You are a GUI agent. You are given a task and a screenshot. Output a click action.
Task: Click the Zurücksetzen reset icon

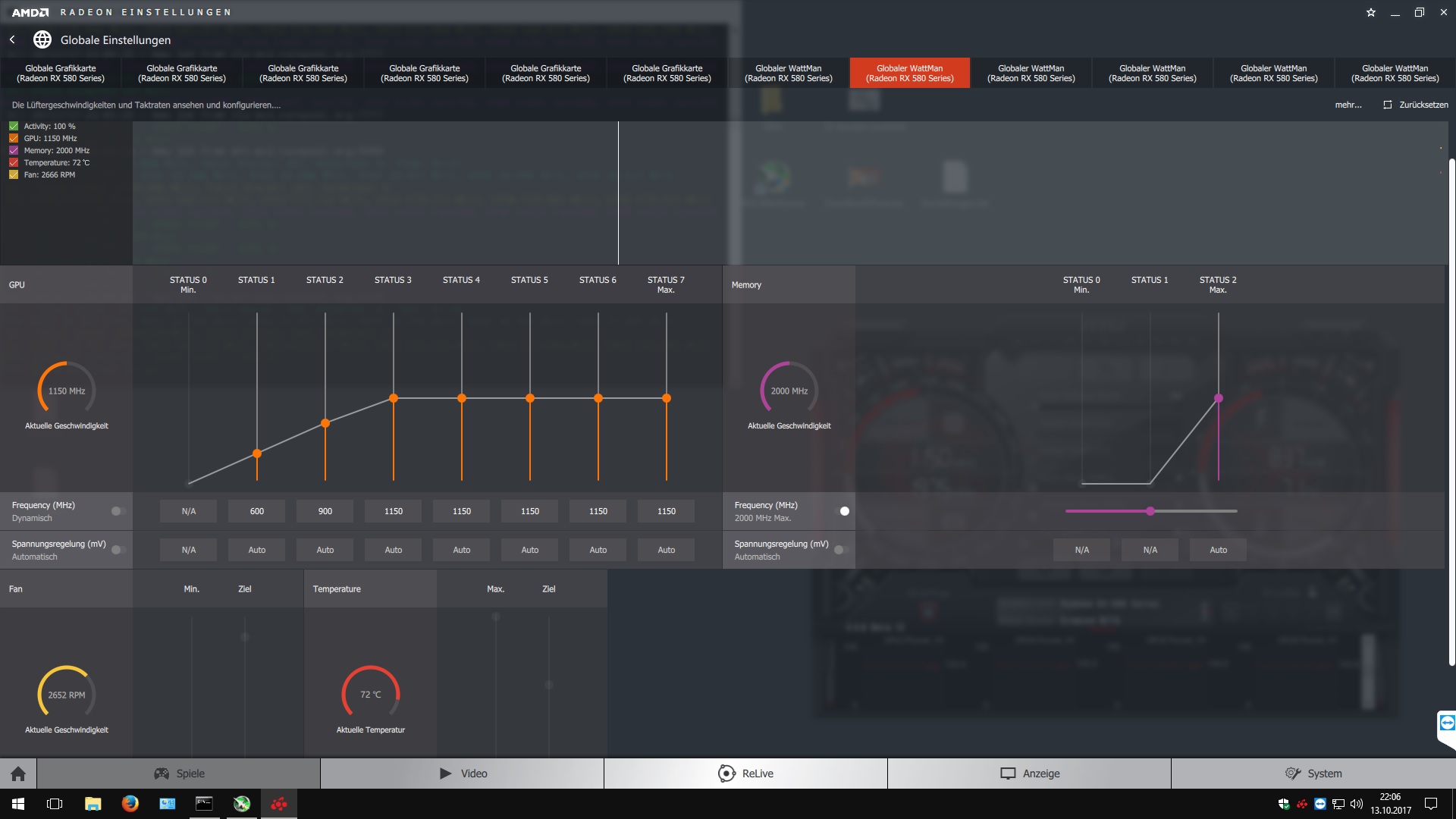coord(1387,105)
